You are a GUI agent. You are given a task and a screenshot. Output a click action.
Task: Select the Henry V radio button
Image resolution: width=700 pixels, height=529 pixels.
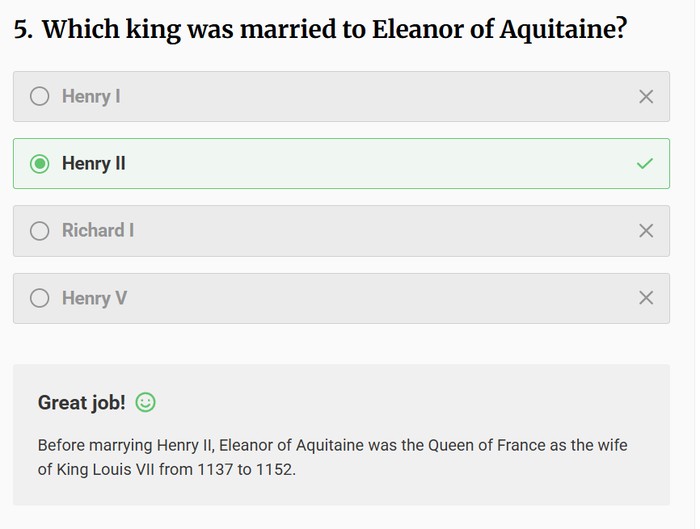40,298
